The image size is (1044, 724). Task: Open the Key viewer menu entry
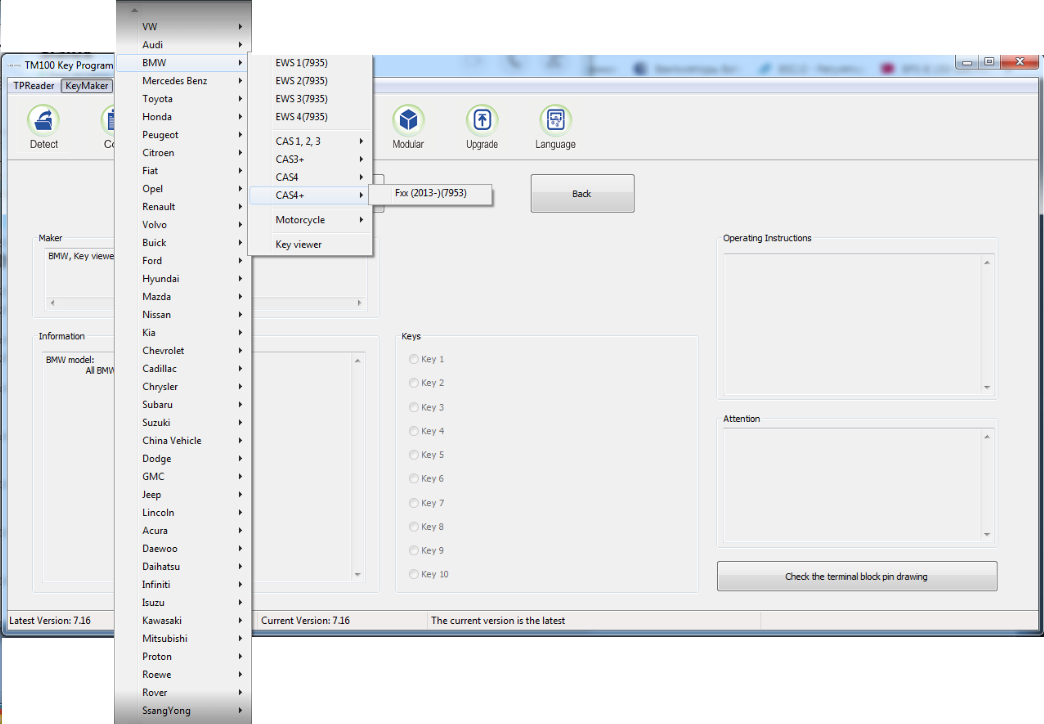310,244
